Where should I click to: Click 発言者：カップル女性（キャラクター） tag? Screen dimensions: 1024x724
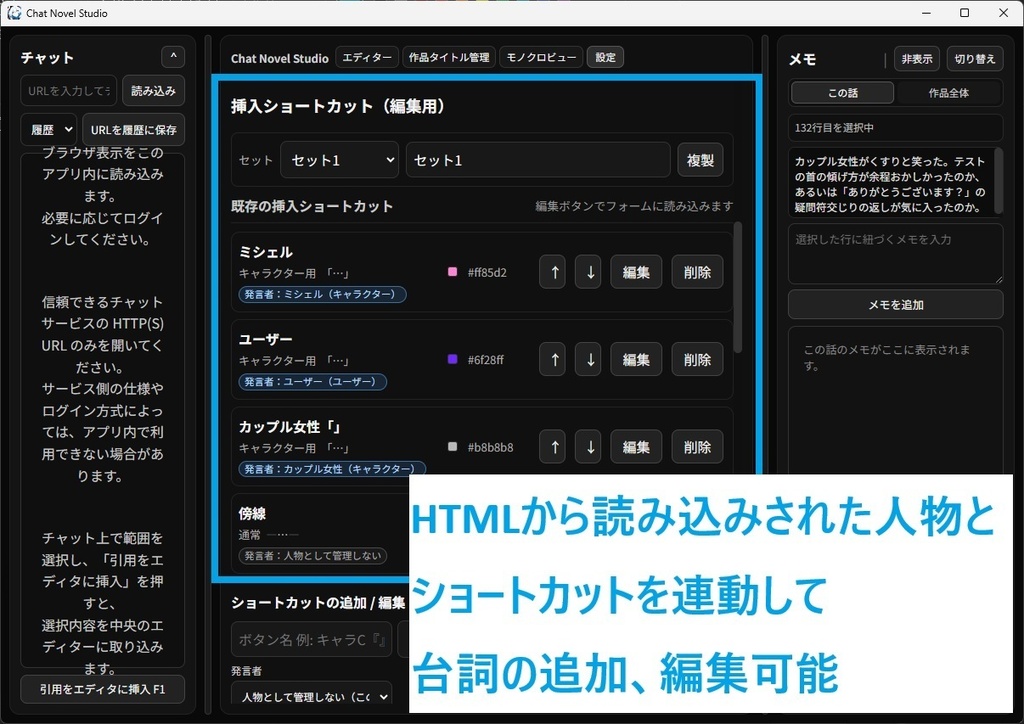[x=332, y=469]
